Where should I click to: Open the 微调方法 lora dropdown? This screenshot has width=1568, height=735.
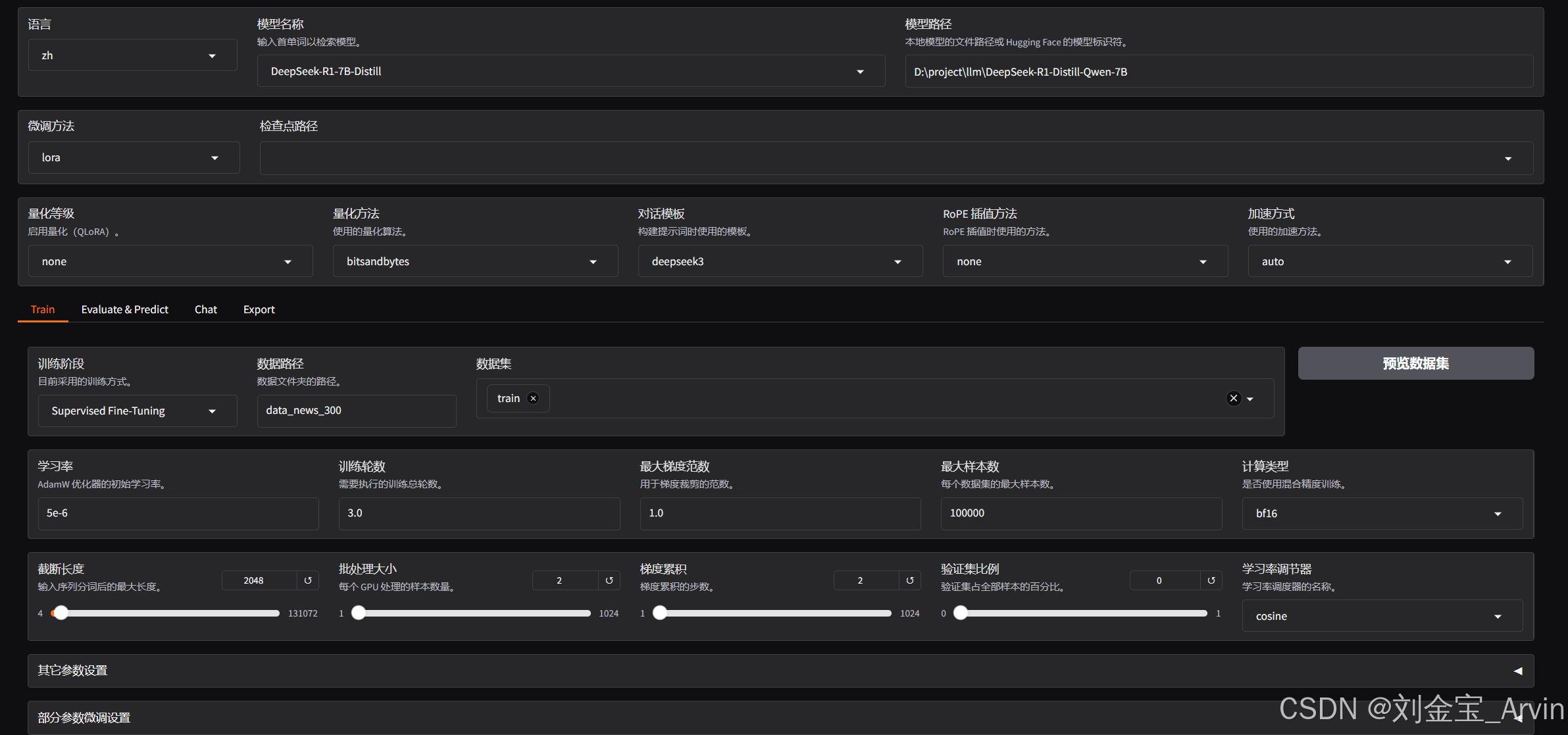[134, 158]
